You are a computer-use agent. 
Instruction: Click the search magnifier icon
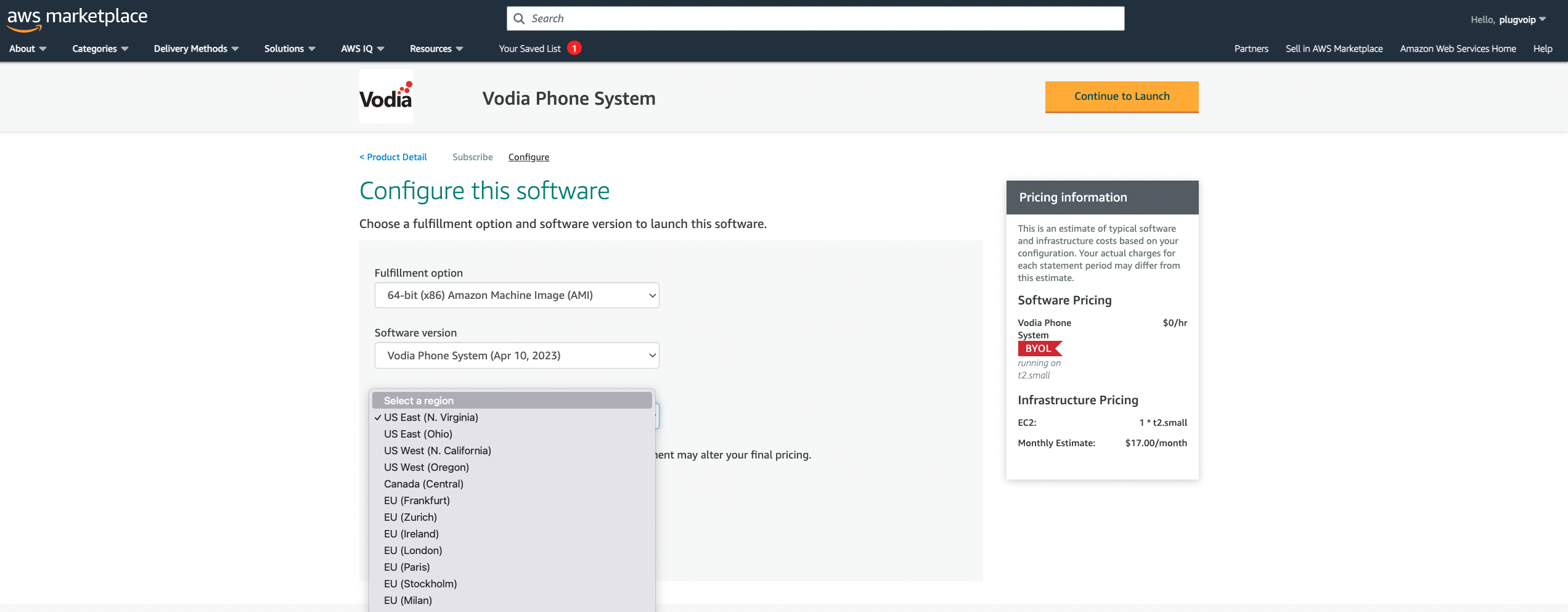519,18
